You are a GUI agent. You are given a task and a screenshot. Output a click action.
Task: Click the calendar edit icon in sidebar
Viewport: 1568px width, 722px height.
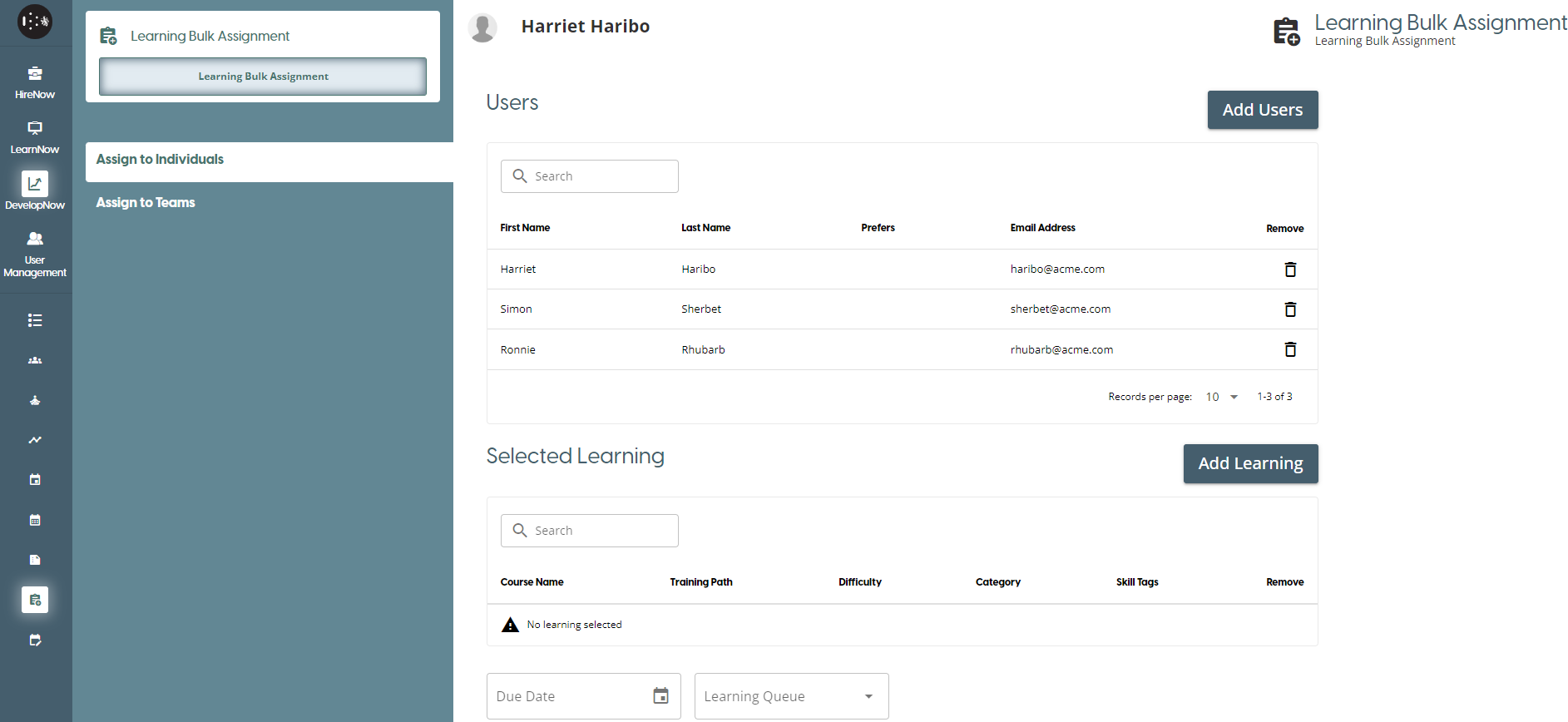[x=35, y=640]
